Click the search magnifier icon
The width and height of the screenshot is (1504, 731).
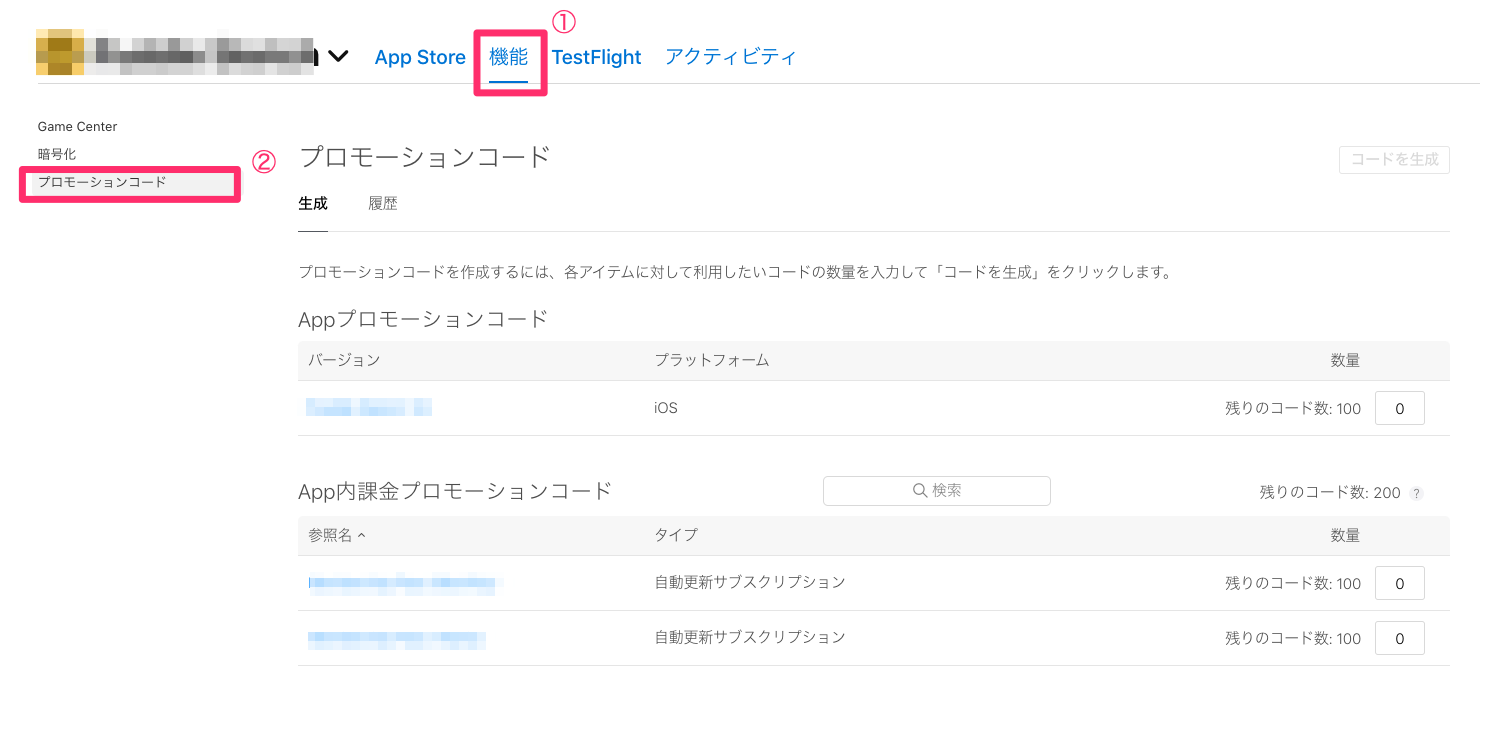click(x=920, y=491)
